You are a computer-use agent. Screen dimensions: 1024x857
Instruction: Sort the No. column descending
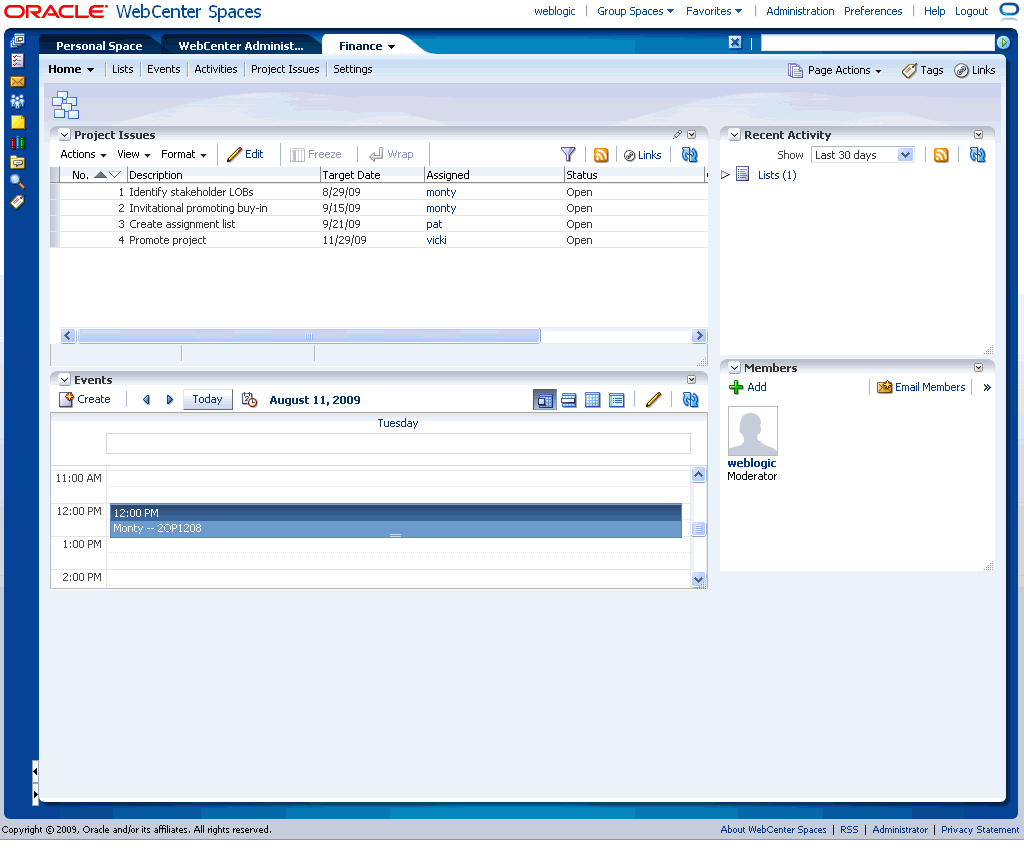(115, 174)
